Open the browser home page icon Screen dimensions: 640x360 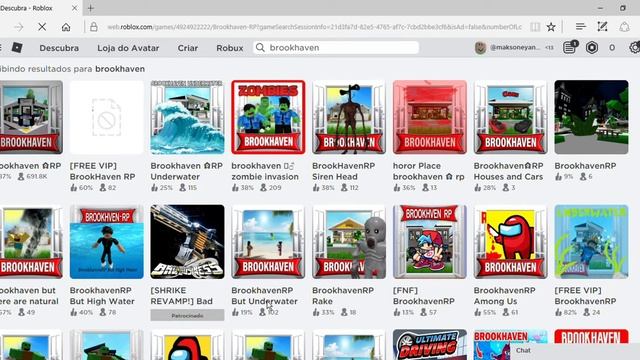coord(66,27)
